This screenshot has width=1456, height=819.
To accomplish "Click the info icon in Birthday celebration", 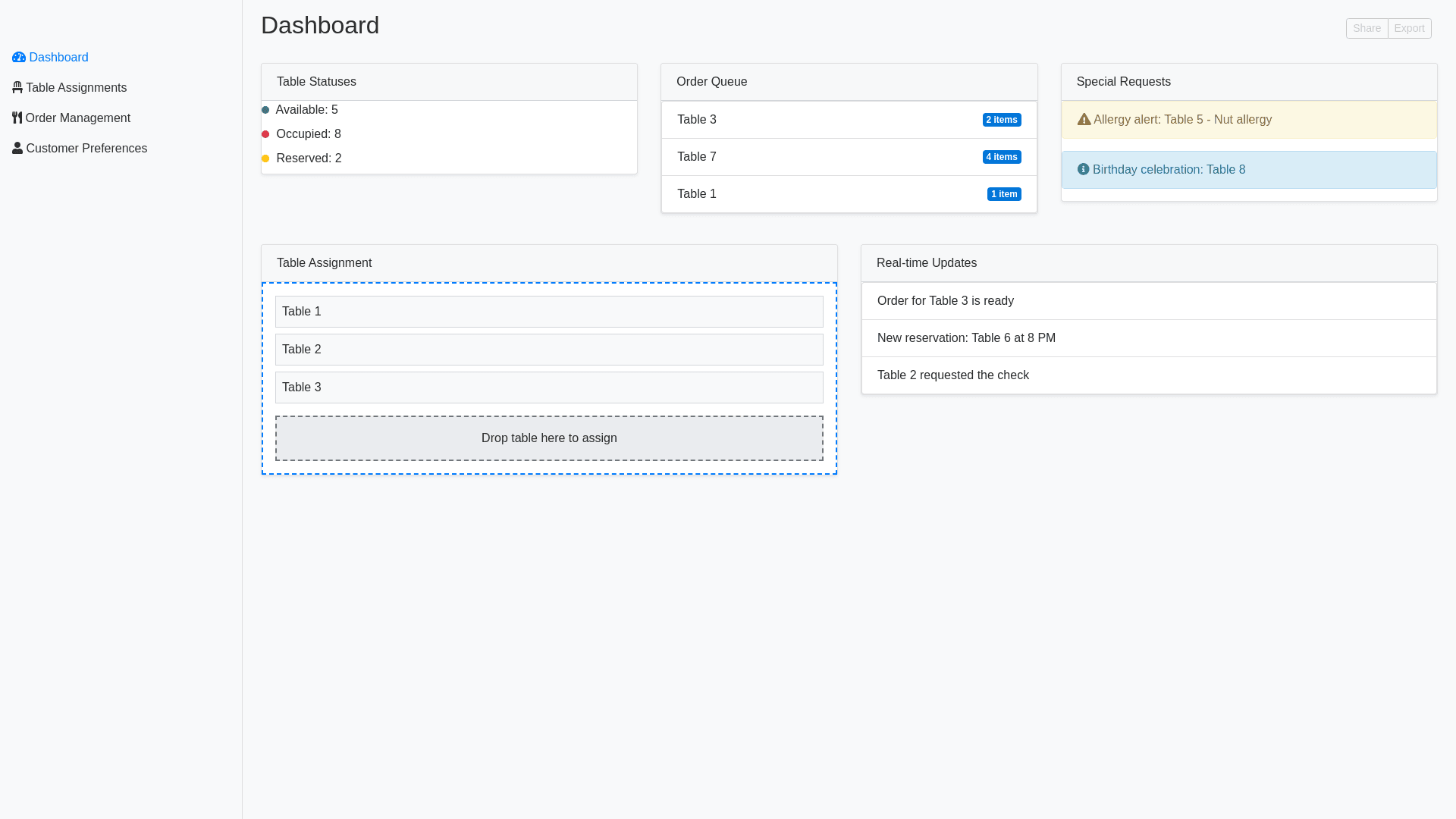I will coord(1084,170).
